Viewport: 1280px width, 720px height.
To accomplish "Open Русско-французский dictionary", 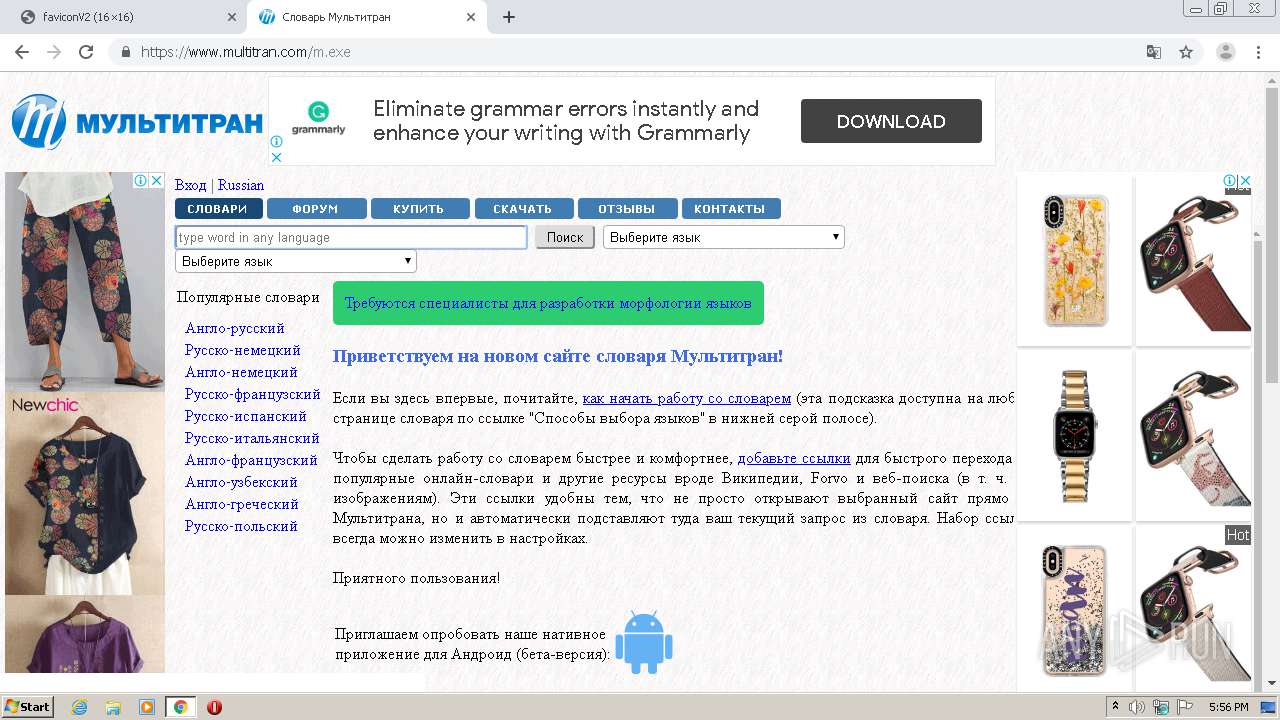I will pyautogui.click(x=253, y=394).
